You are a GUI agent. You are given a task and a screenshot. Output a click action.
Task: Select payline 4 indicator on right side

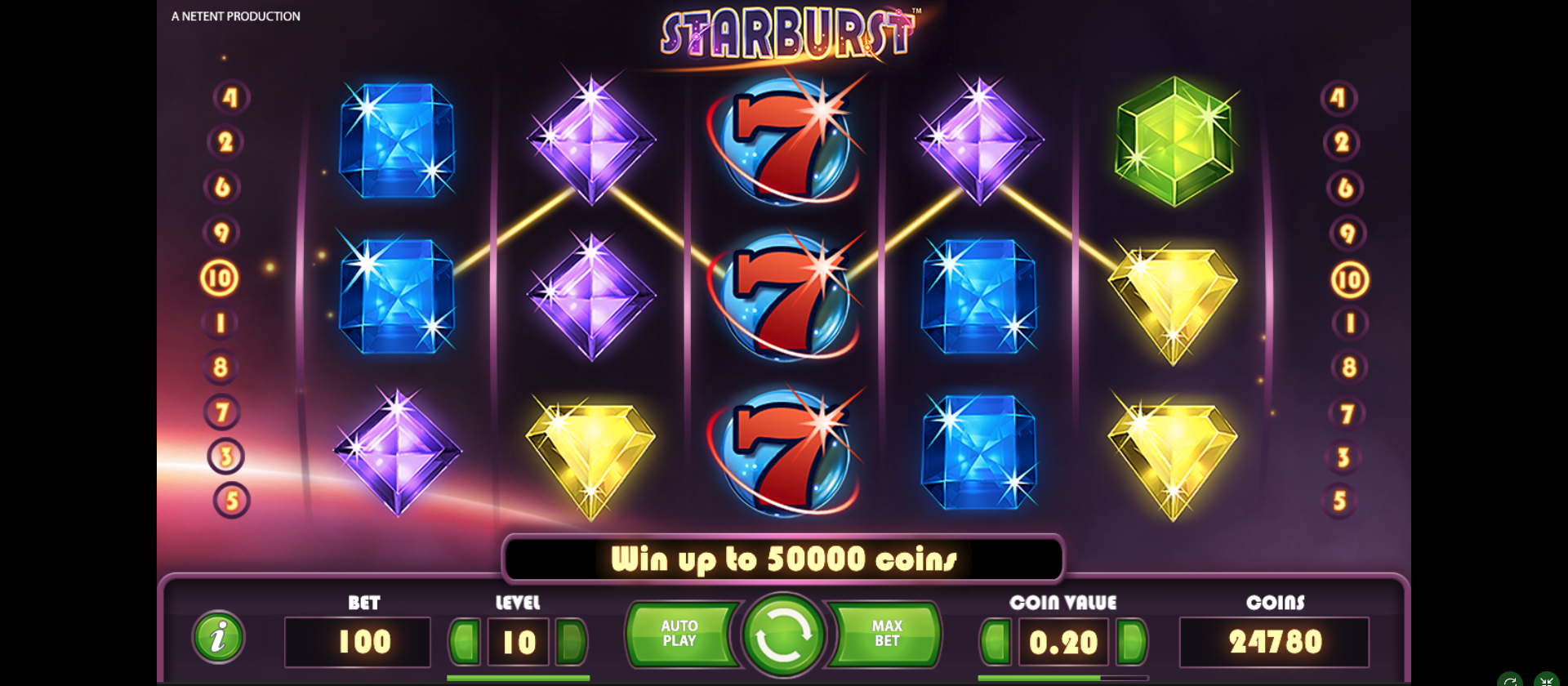1339,98
